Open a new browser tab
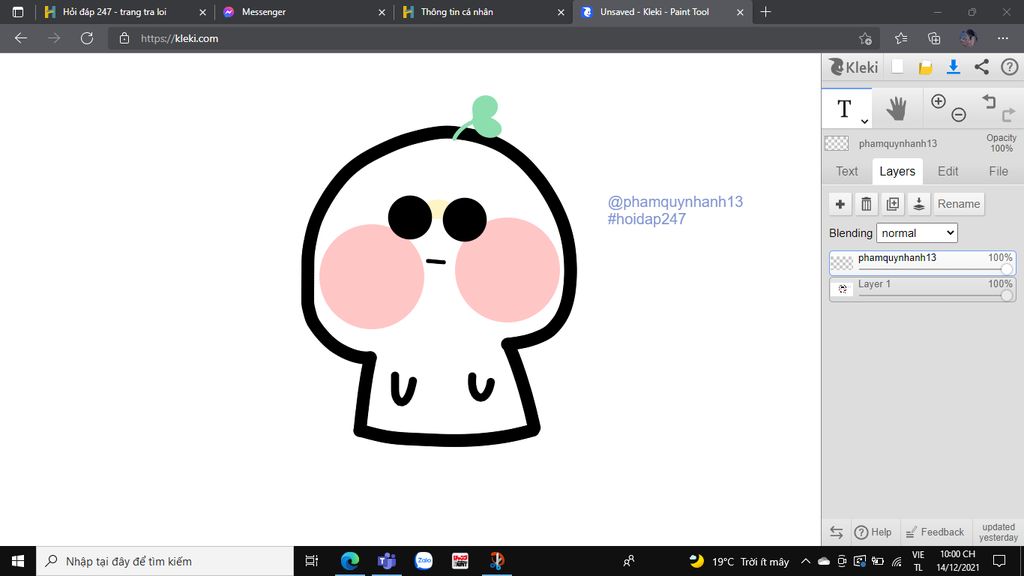Viewport: 1024px width, 576px height. pos(766,12)
